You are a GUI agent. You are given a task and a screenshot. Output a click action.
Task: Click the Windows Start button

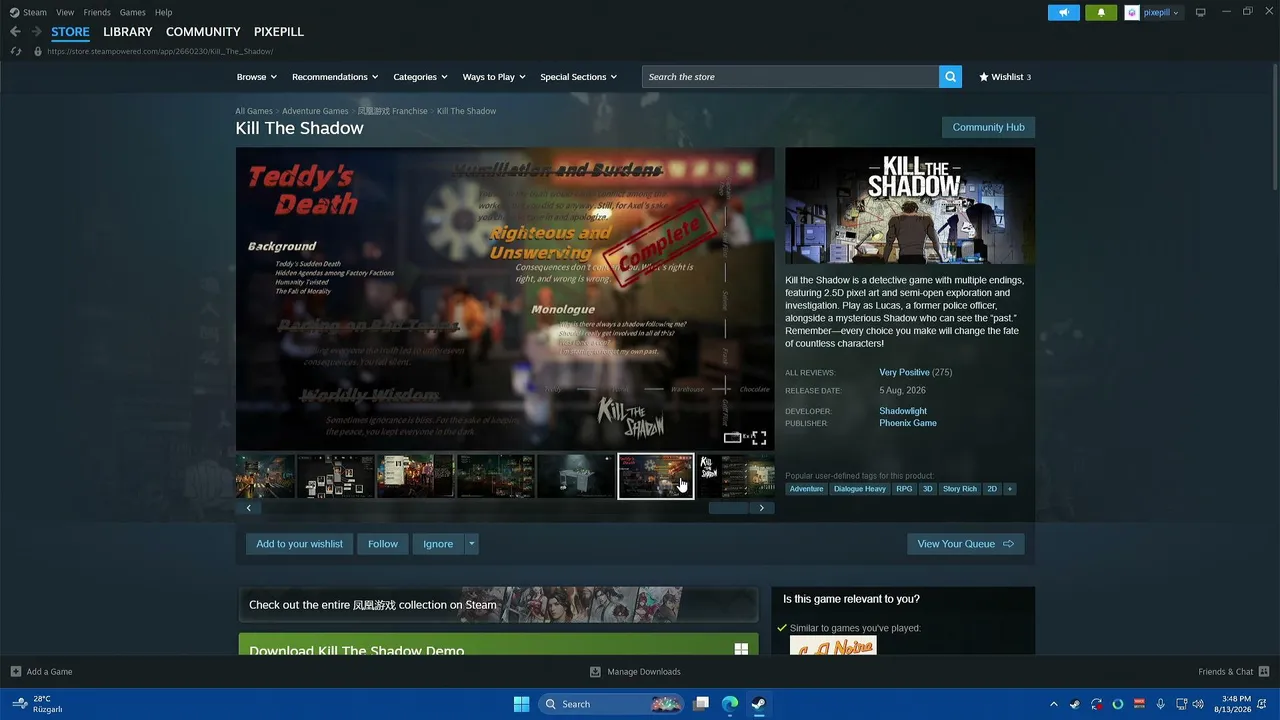click(x=521, y=704)
